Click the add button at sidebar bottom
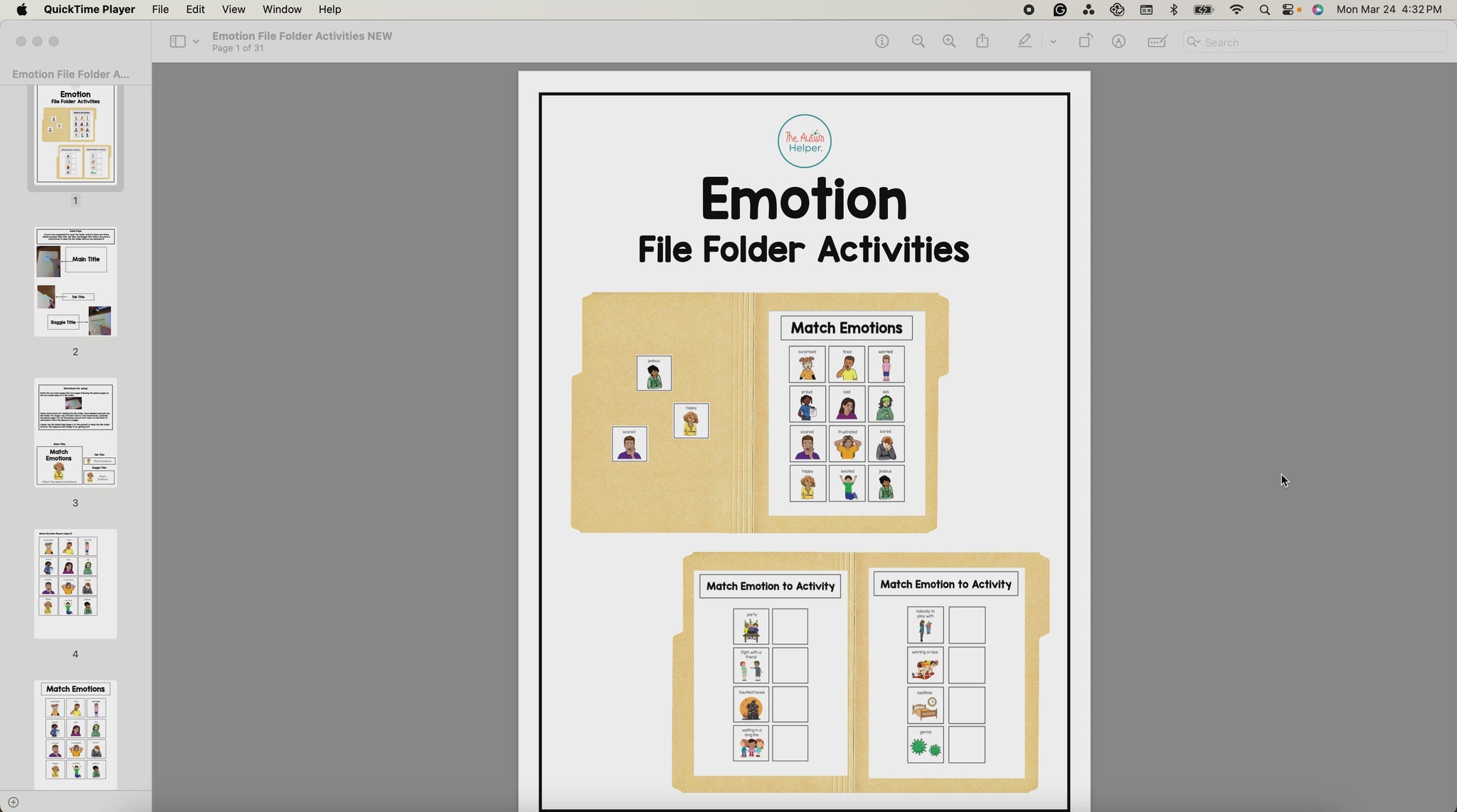The width and height of the screenshot is (1457, 812). point(13,802)
